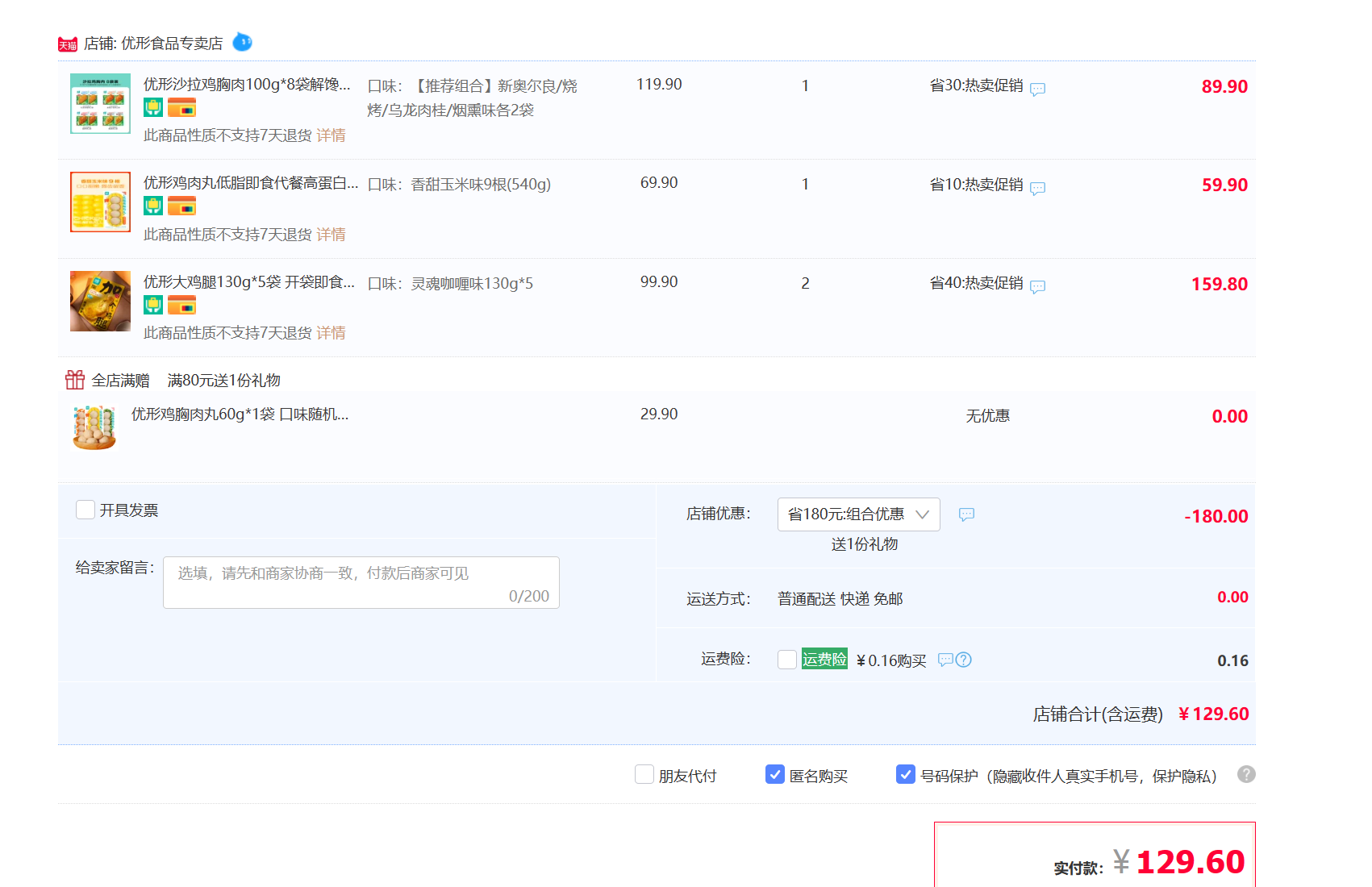This screenshot has width=1372, height=887.
Task: Click the flavor text 灵魂咖喱味130g*5
Action: 472,283
